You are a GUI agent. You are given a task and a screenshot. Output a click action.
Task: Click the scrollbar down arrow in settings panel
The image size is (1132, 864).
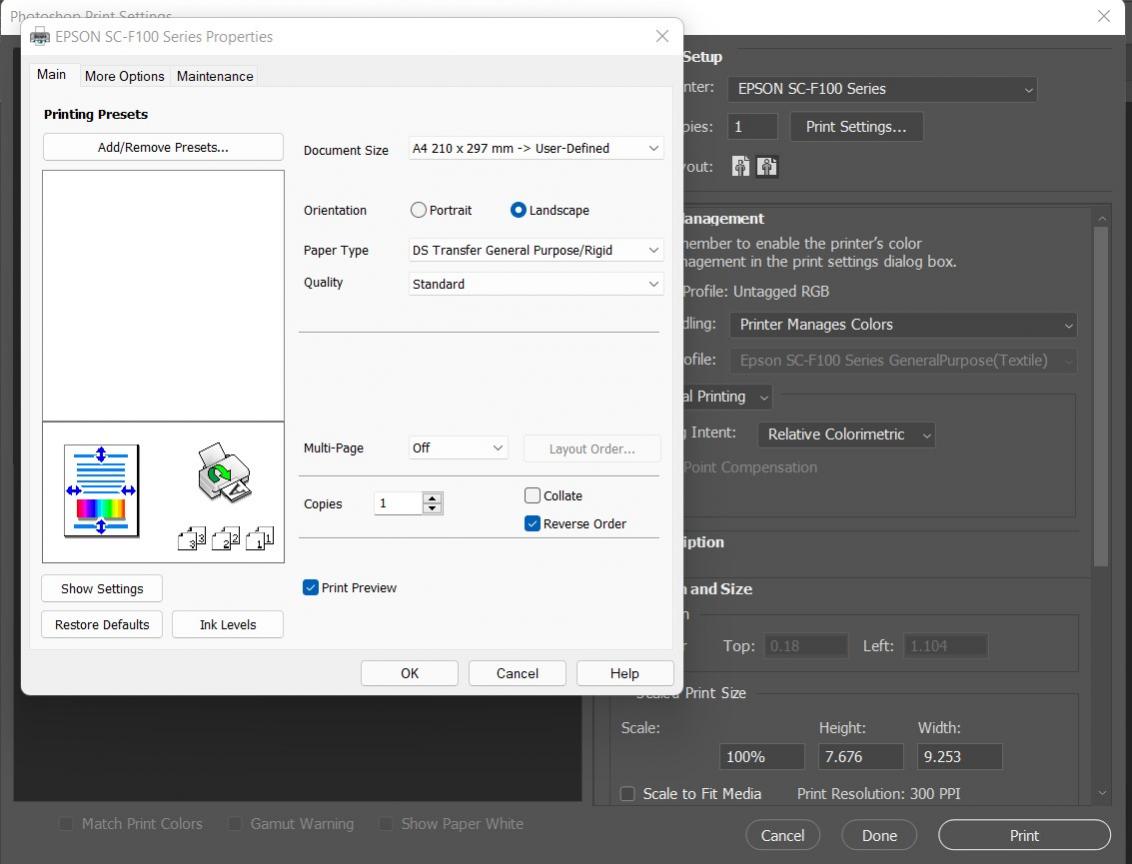click(x=1102, y=793)
